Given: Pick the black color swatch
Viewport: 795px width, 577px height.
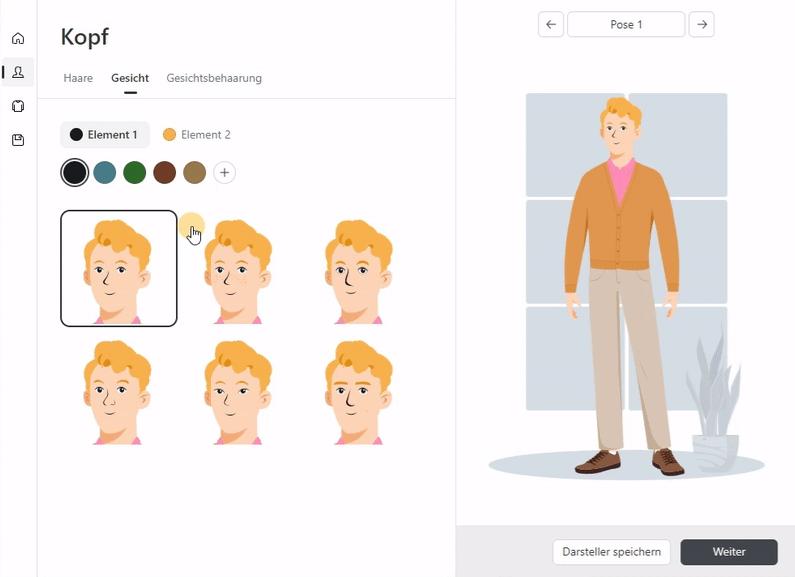Looking at the screenshot, I should click(75, 173).
